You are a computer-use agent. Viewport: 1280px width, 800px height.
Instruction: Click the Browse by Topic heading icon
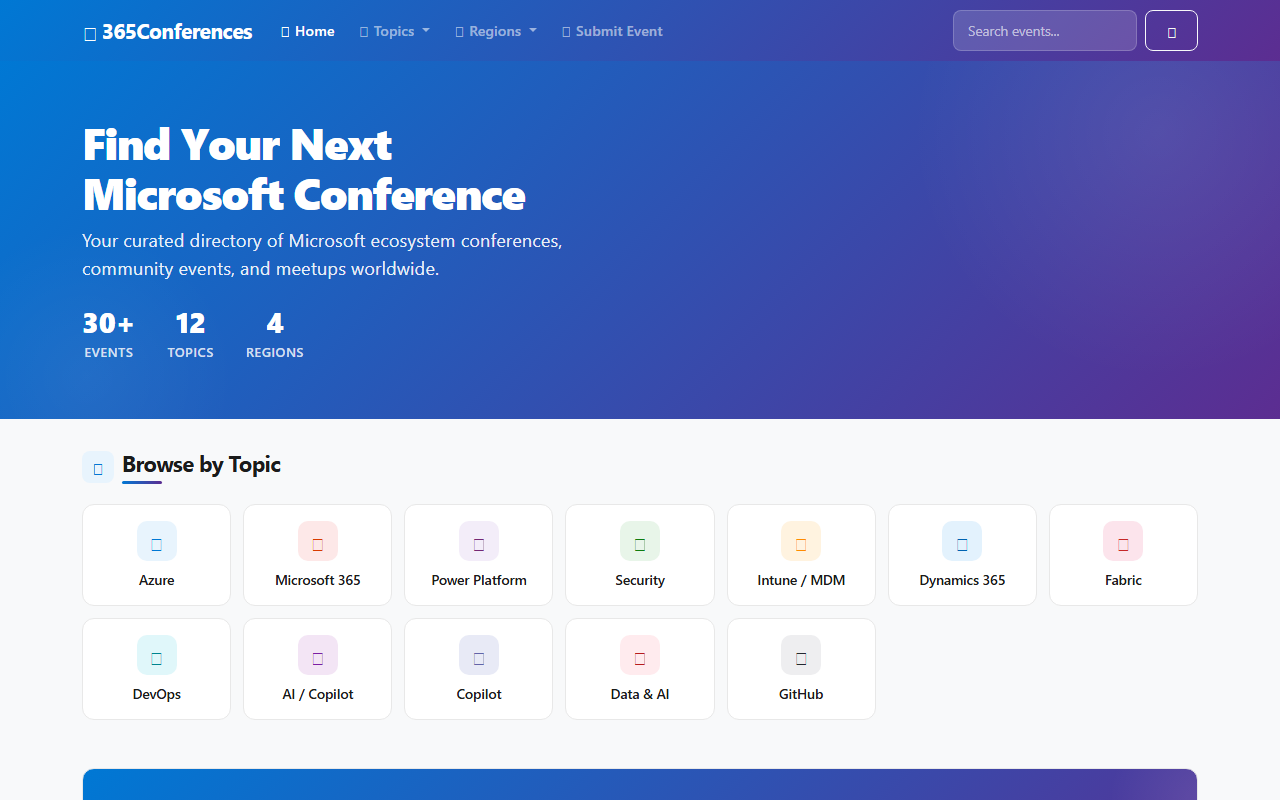[98, 467]
